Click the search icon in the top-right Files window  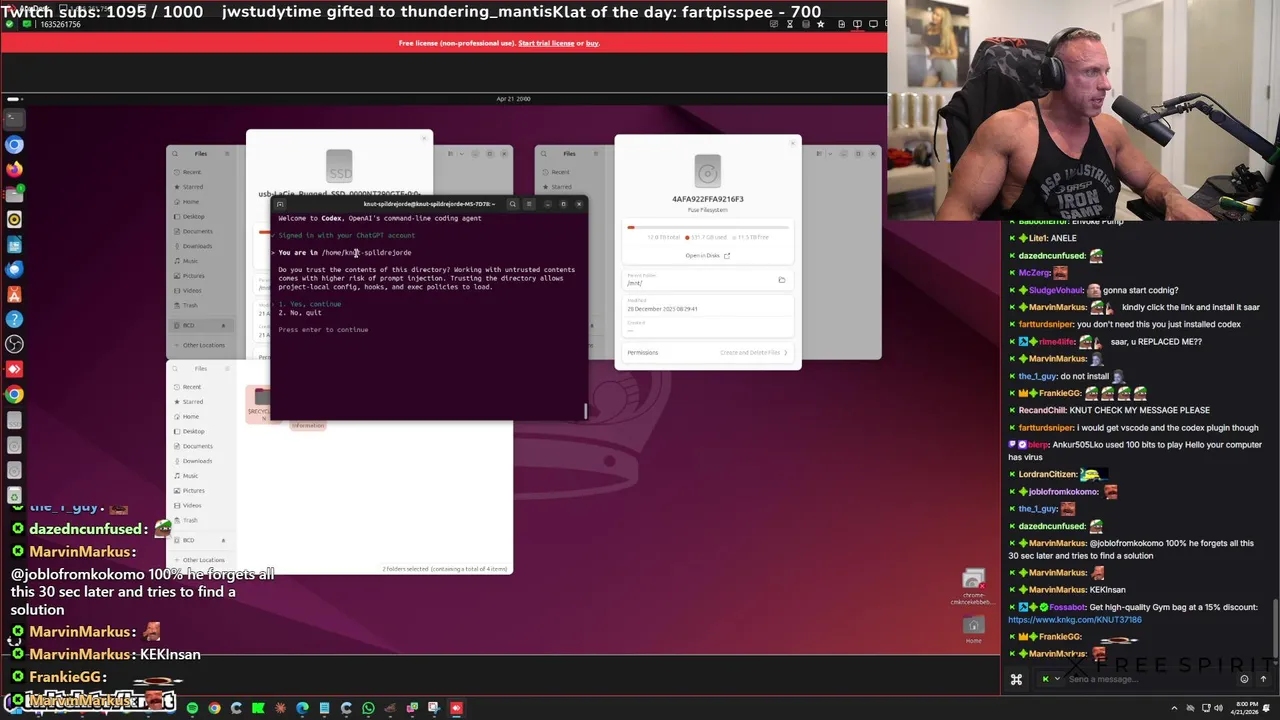click(543, 154)
